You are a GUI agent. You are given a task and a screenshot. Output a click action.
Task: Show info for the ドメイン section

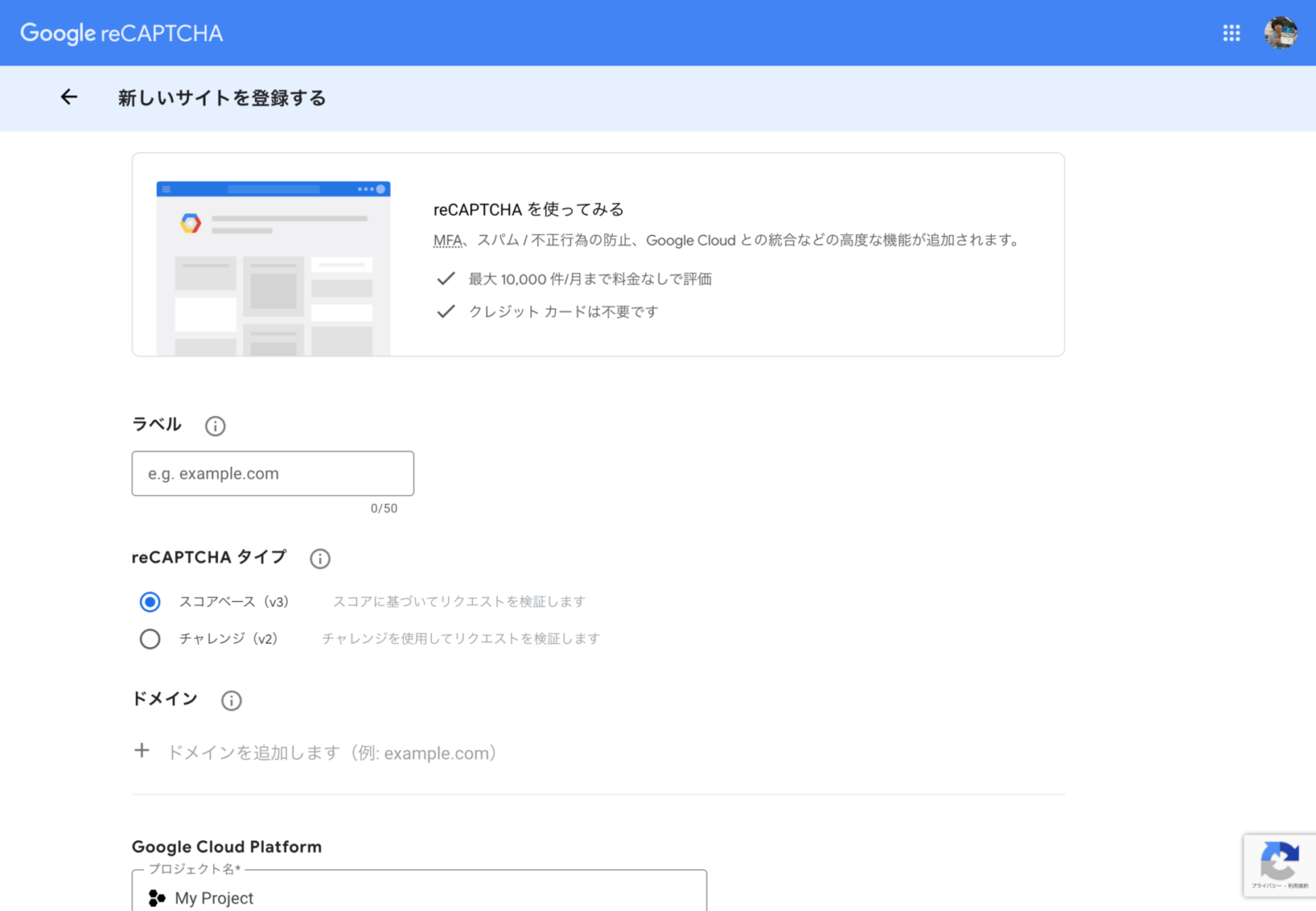point(231,701)
